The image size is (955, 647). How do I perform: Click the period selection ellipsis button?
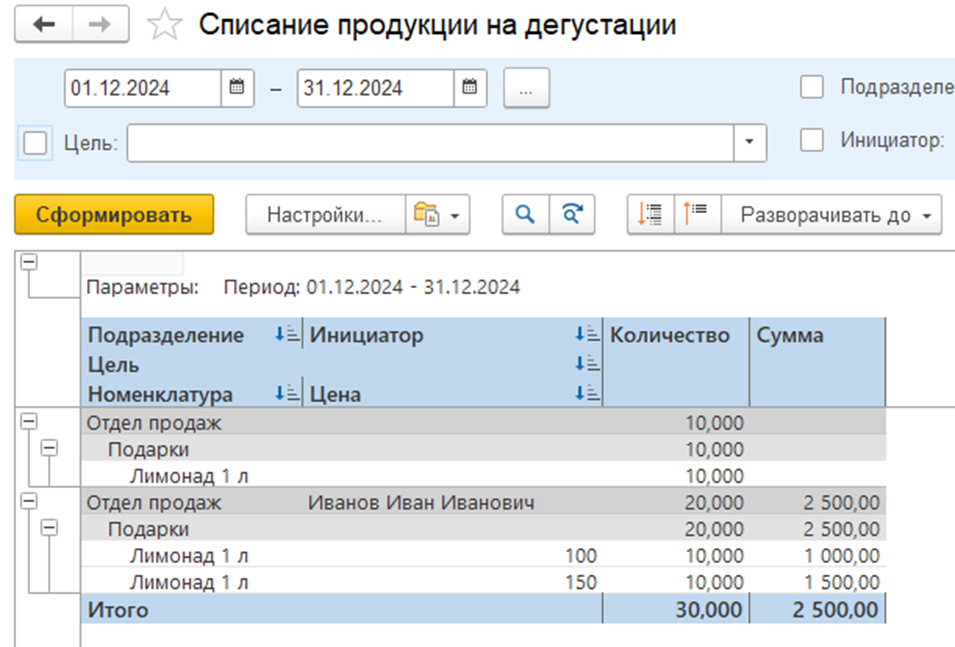(x=526, y=88)
